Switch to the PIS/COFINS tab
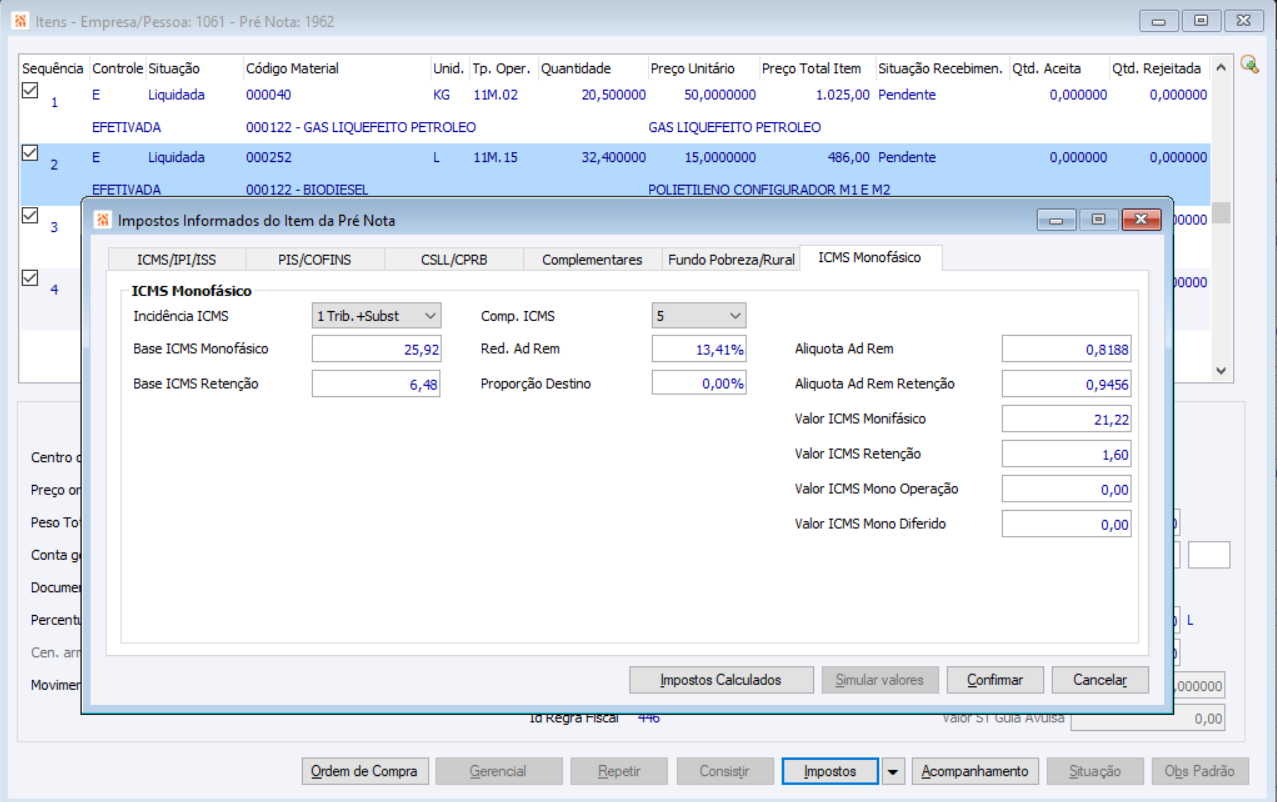 pyautogui.click(x=315, y=259)
